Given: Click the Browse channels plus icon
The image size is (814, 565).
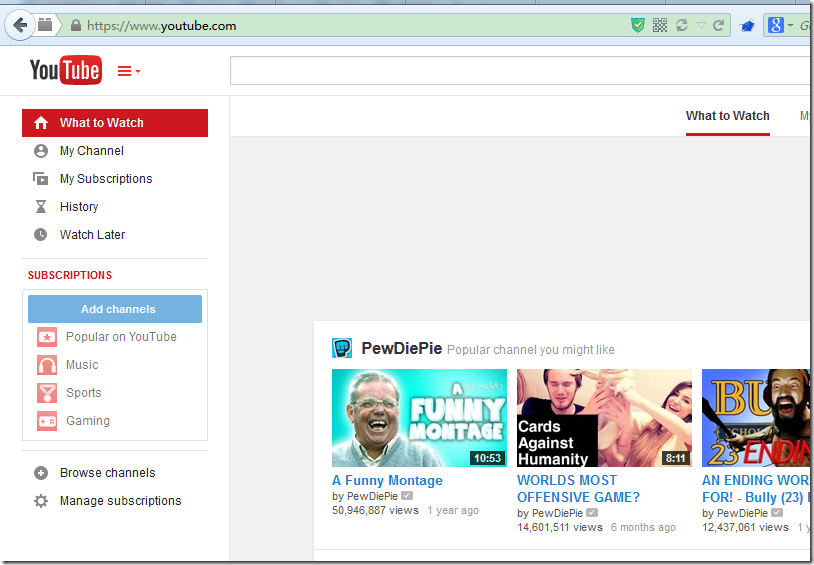Looking at the screenshot, I should (x=40, y=473).
